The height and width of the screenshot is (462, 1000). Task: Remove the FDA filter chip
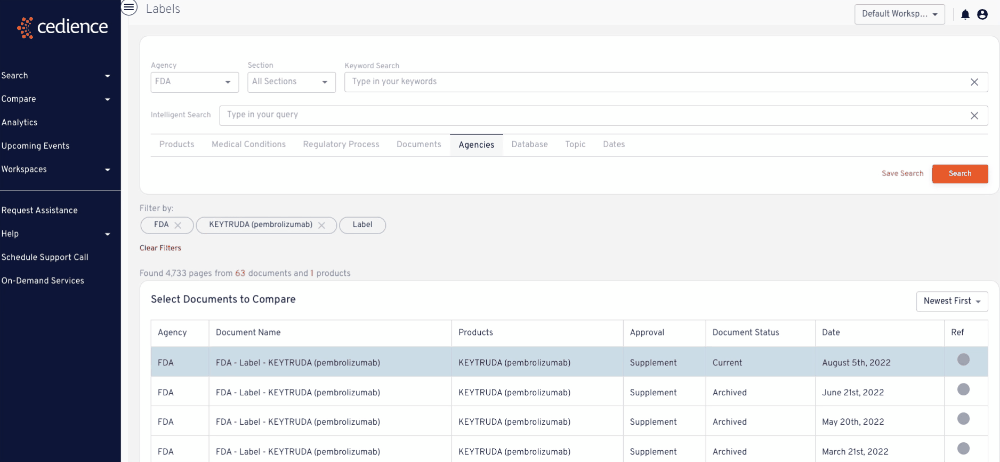point(178,225)
